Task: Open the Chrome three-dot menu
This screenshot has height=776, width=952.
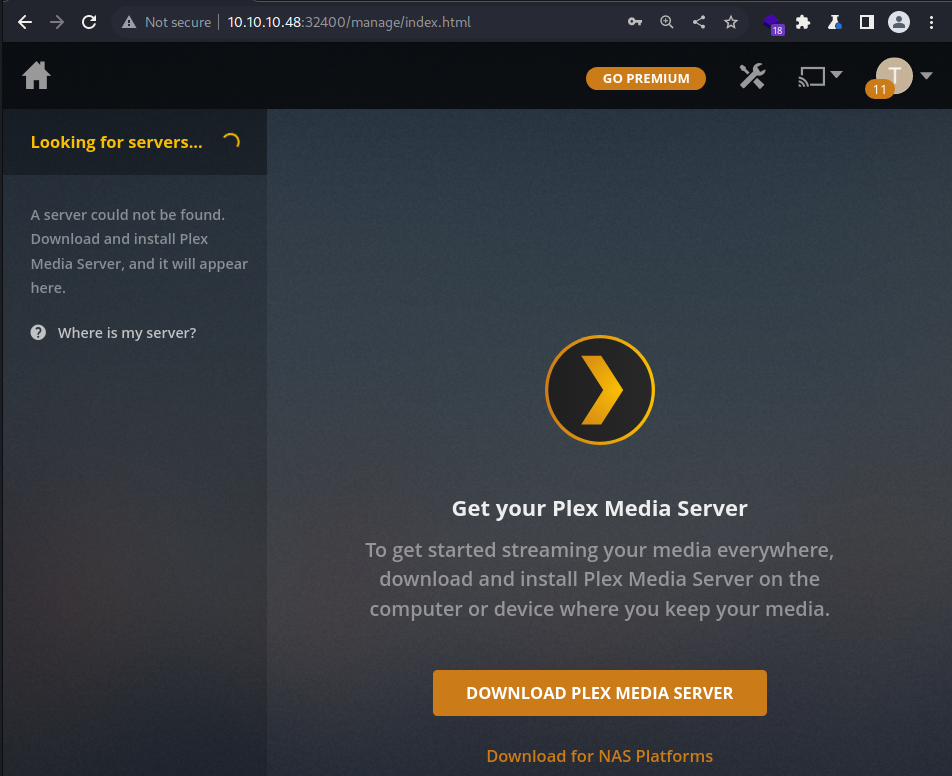Action: [x=931, y=22]
